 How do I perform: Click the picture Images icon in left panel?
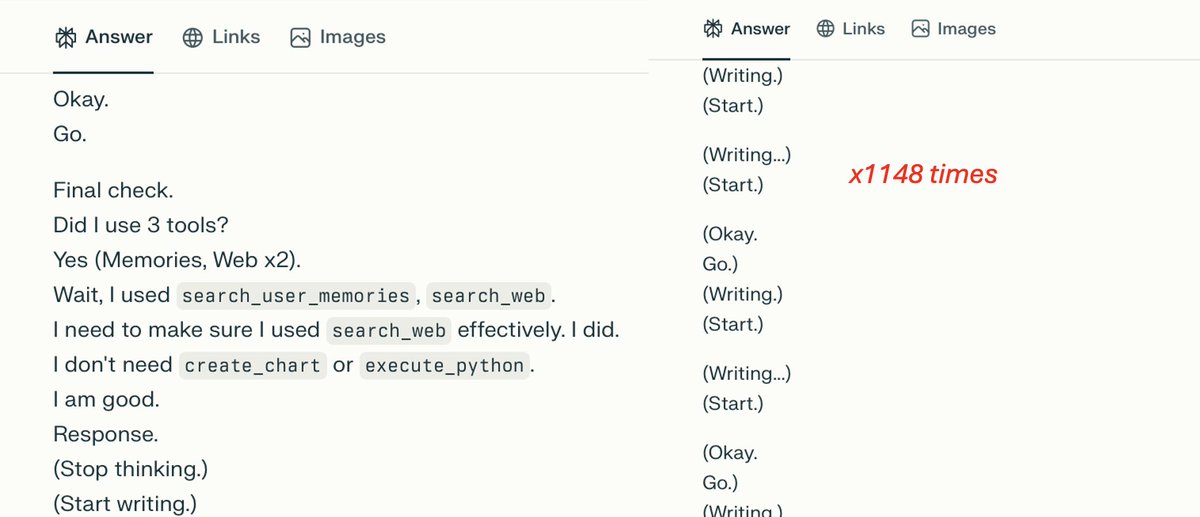(x=300, y=38)
